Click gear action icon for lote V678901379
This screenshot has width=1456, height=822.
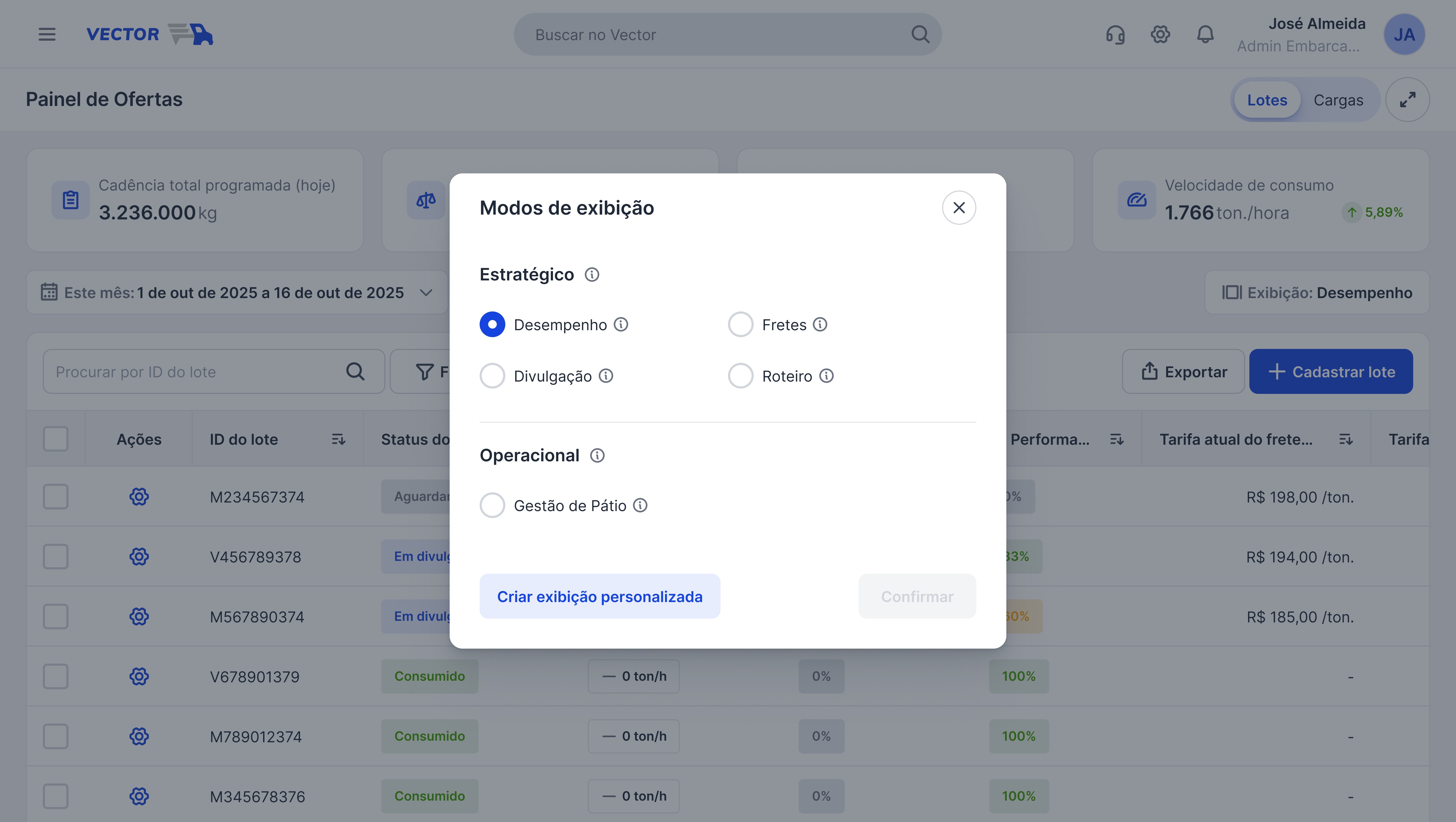139,676
